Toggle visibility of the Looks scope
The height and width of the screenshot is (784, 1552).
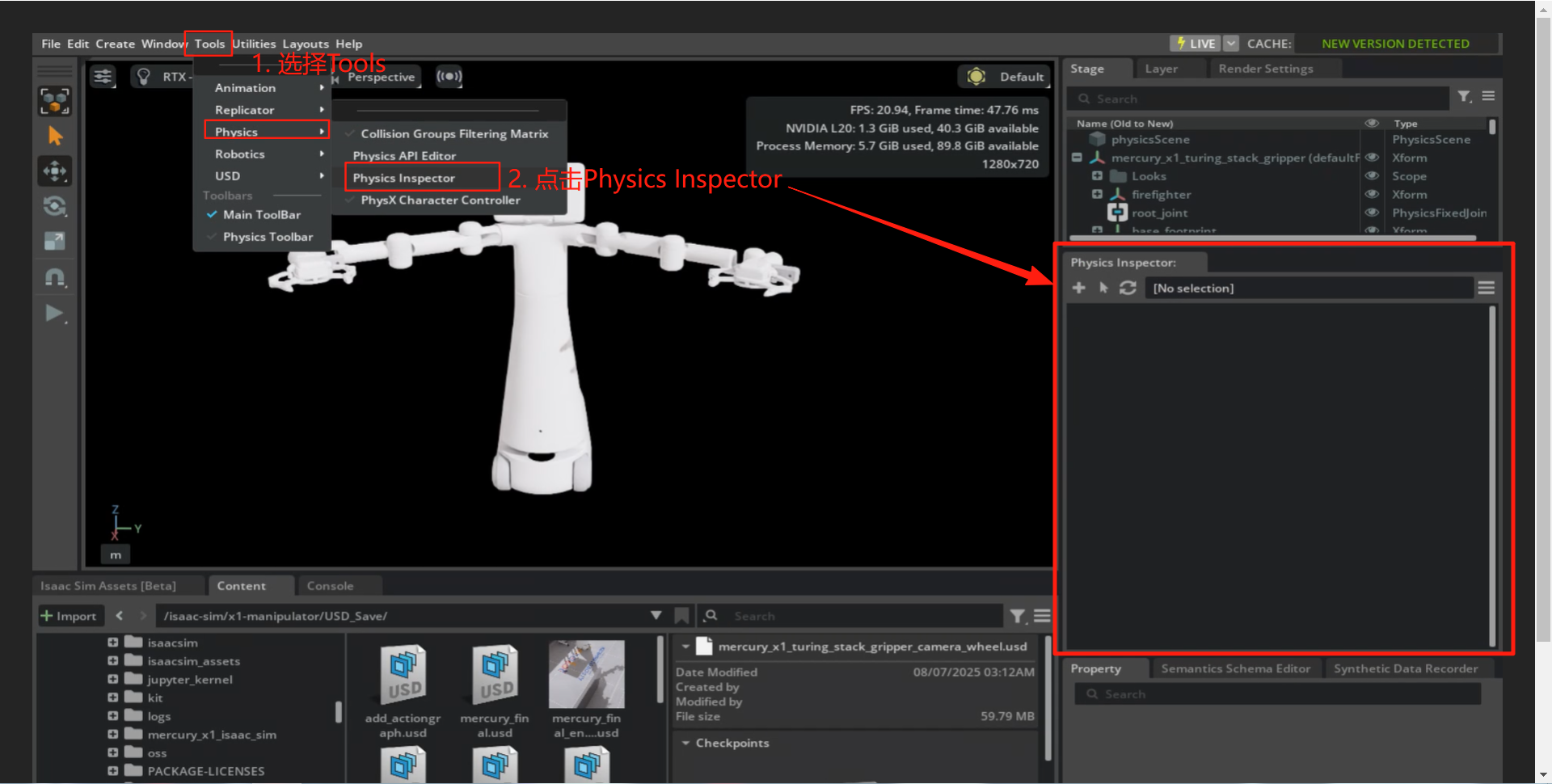(1372, 176)
